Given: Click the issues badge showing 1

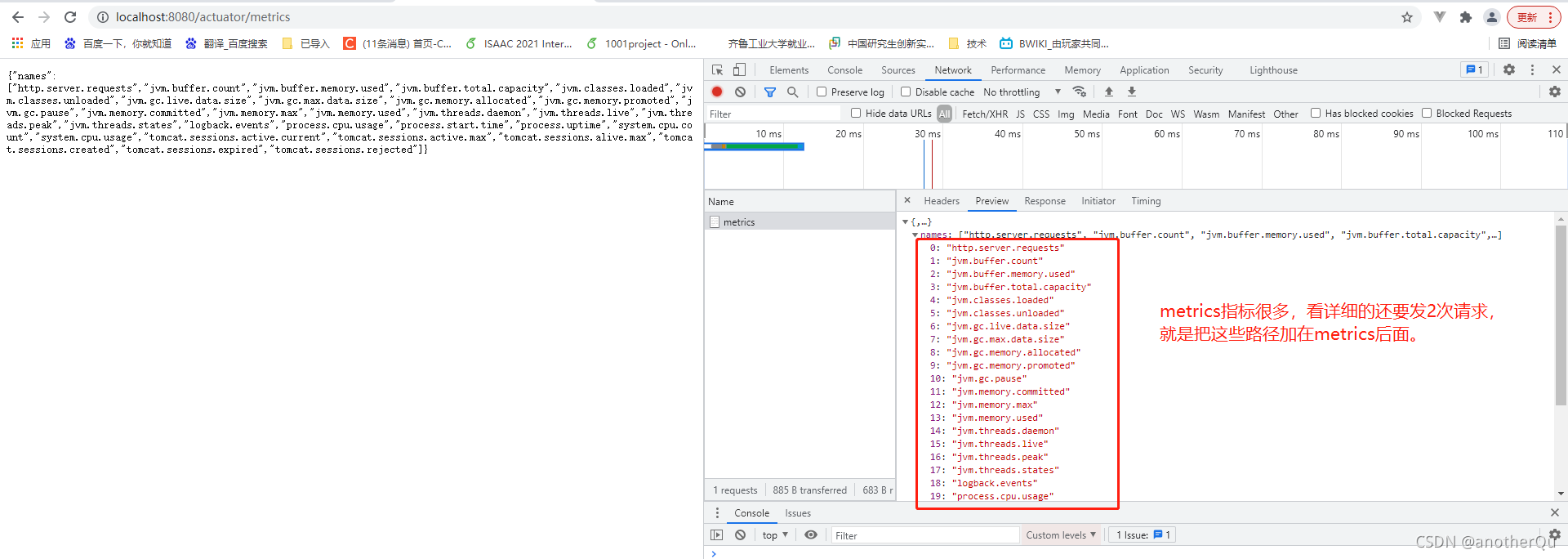Looking at the screenshot, I should [x=1474, y=70].
